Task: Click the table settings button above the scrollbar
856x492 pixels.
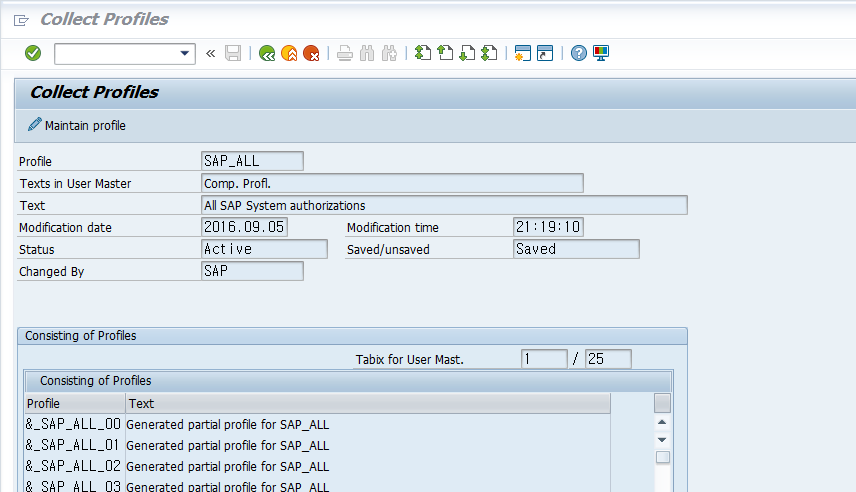Action: coord(662,403)
